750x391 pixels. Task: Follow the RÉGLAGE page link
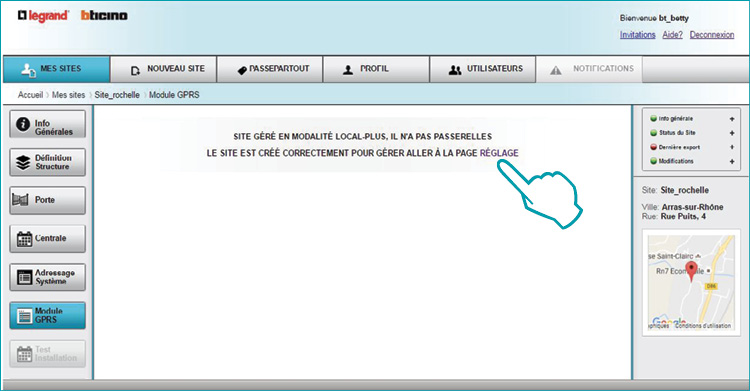(x=499, y=153)
